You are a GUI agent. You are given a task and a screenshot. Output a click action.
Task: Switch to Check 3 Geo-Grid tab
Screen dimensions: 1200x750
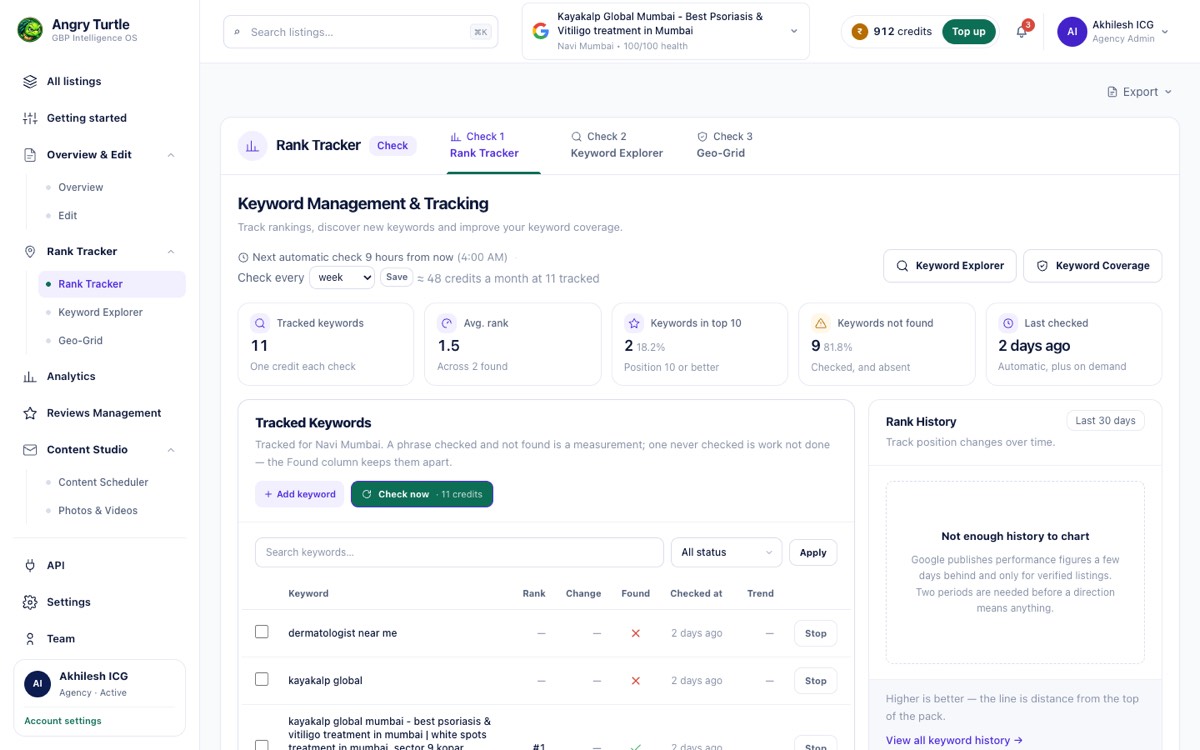(x=725, y=146)
